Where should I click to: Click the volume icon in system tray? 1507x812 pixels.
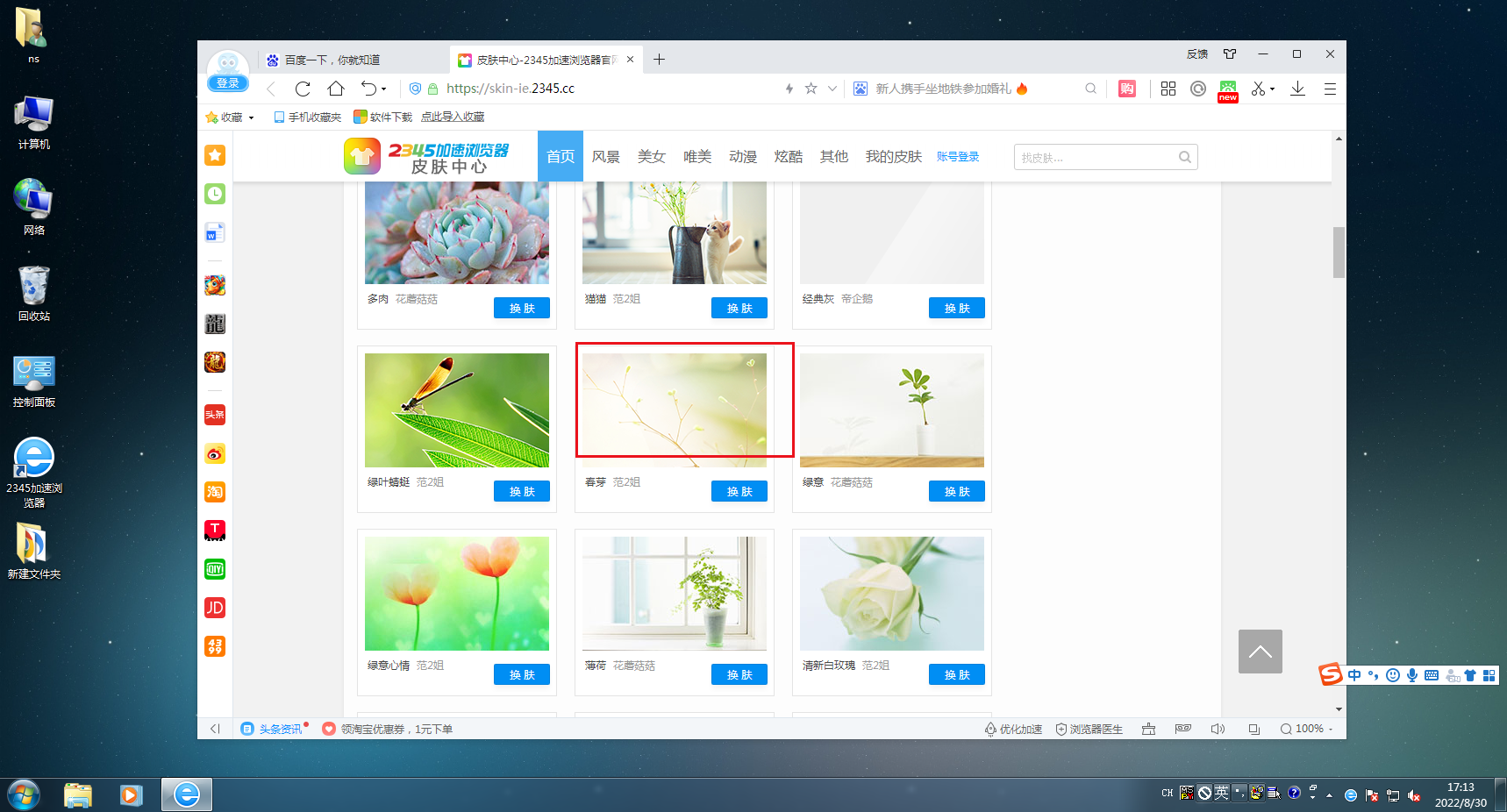[1414, 795]
